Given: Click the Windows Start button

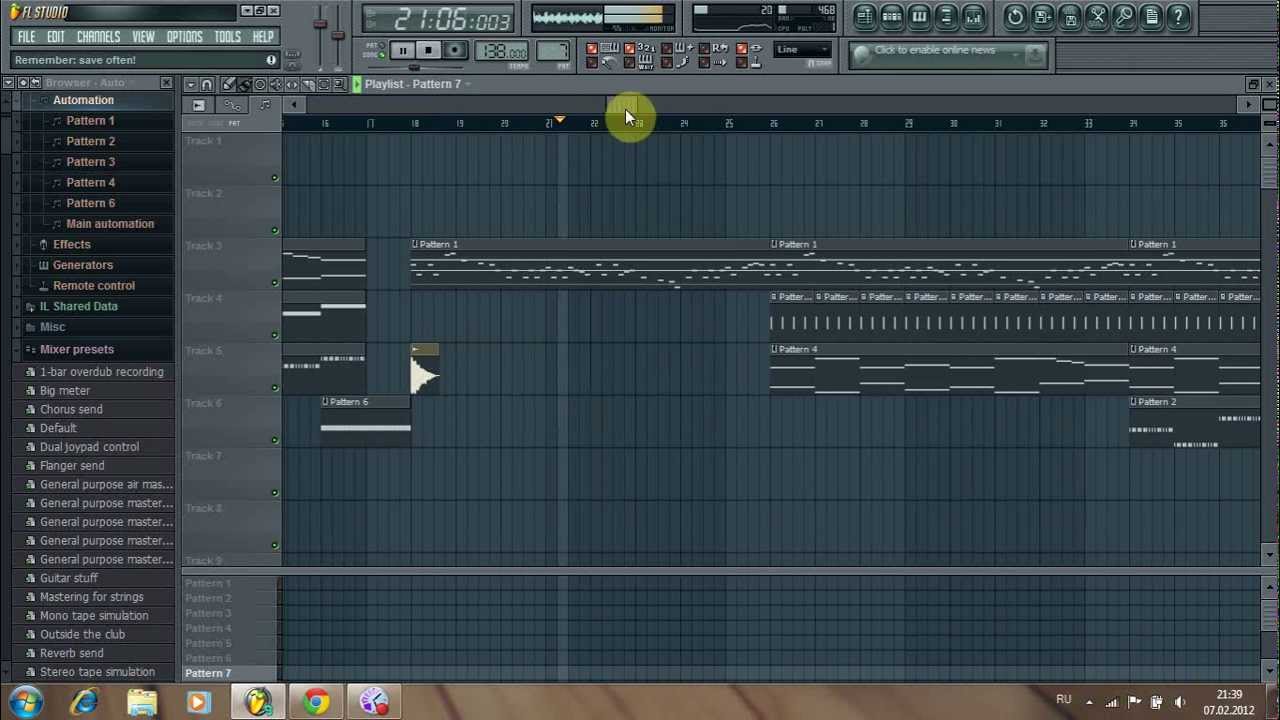Looking at the screenshot, I should [26, 702].
